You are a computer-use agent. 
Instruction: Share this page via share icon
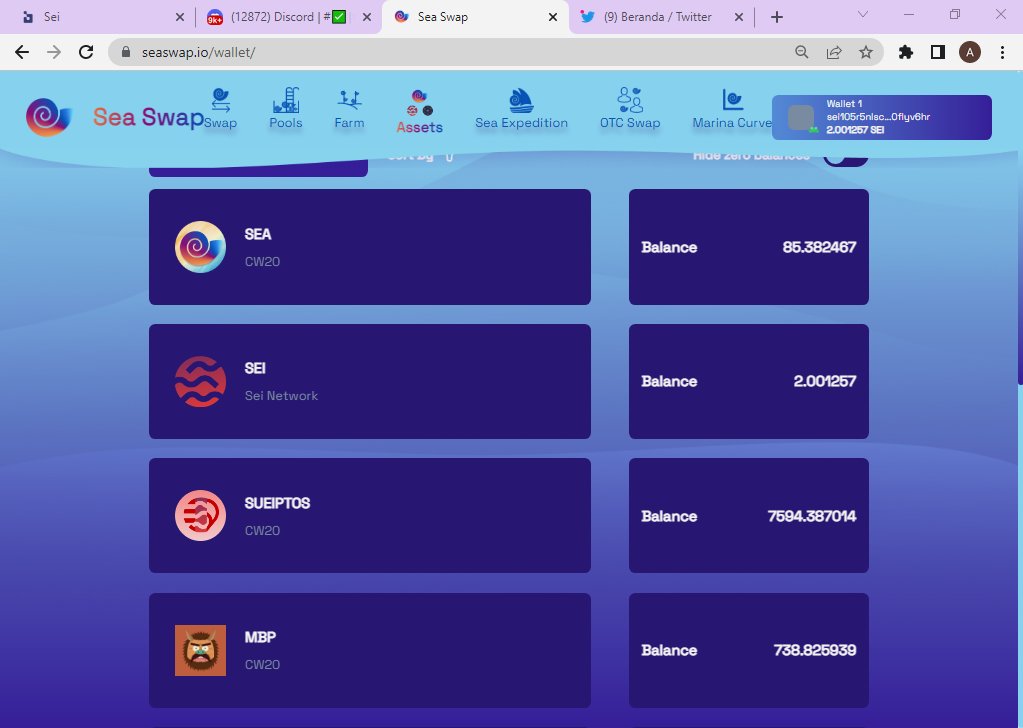click(x=834, y=52)
